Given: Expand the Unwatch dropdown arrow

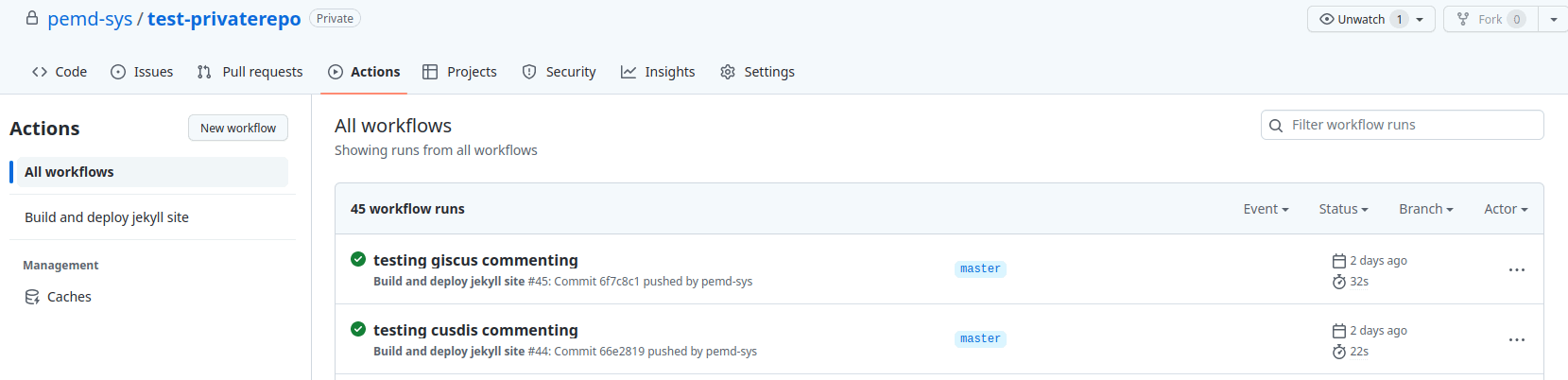Looking at the screenshot, I should pos(1420,19).
